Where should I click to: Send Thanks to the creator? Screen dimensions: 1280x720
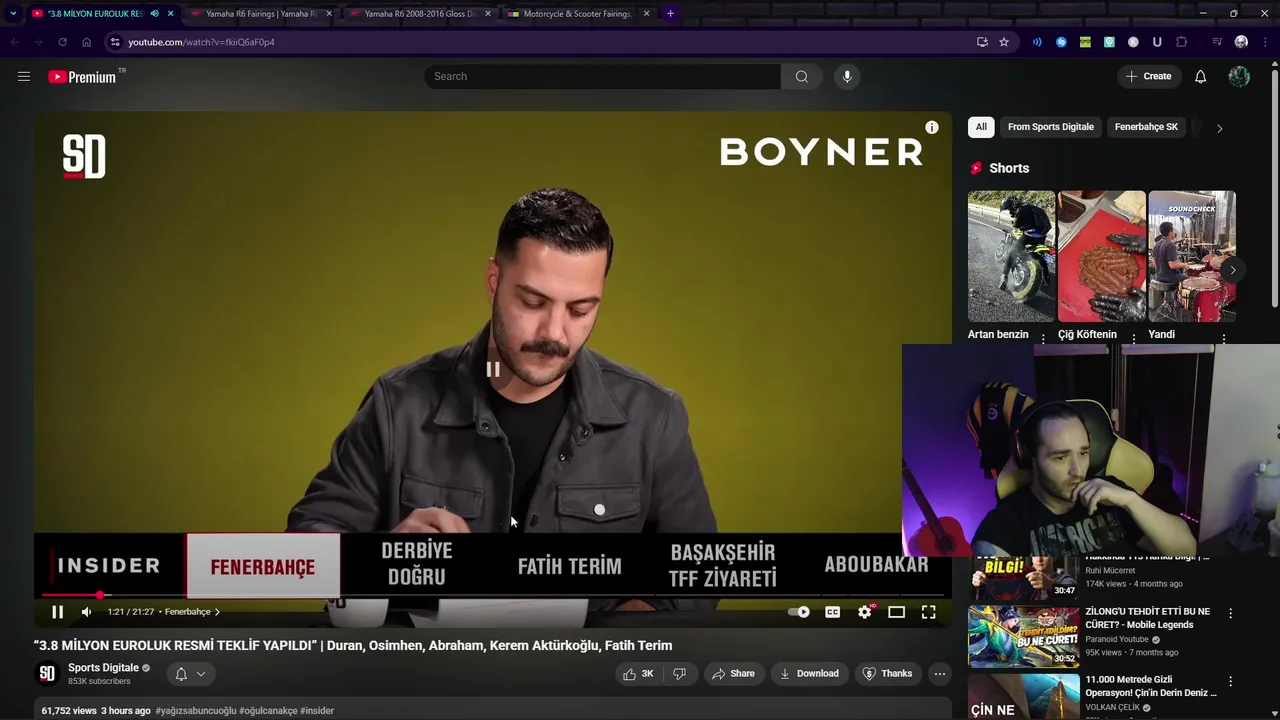(x=887, y=674)
